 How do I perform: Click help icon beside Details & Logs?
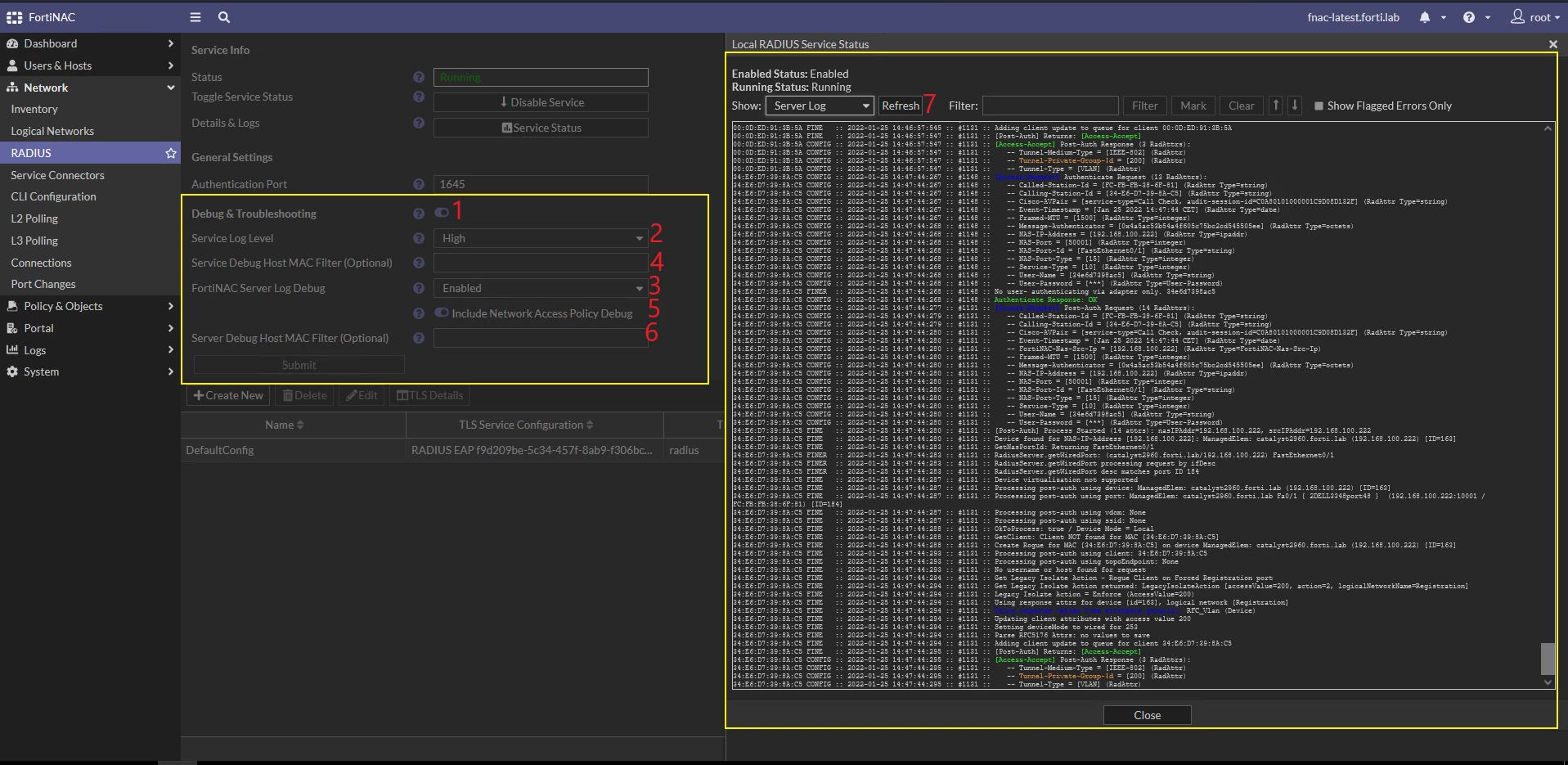(419, 123)
